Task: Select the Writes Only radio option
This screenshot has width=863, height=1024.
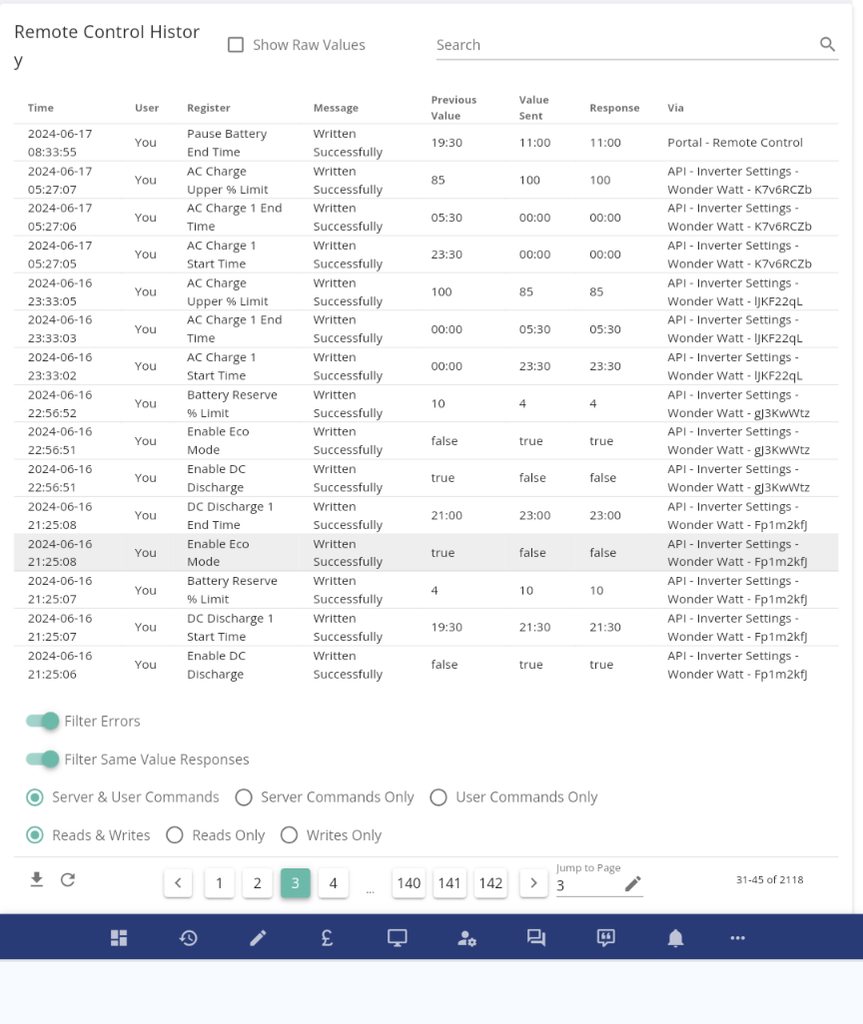Action: 289,835
